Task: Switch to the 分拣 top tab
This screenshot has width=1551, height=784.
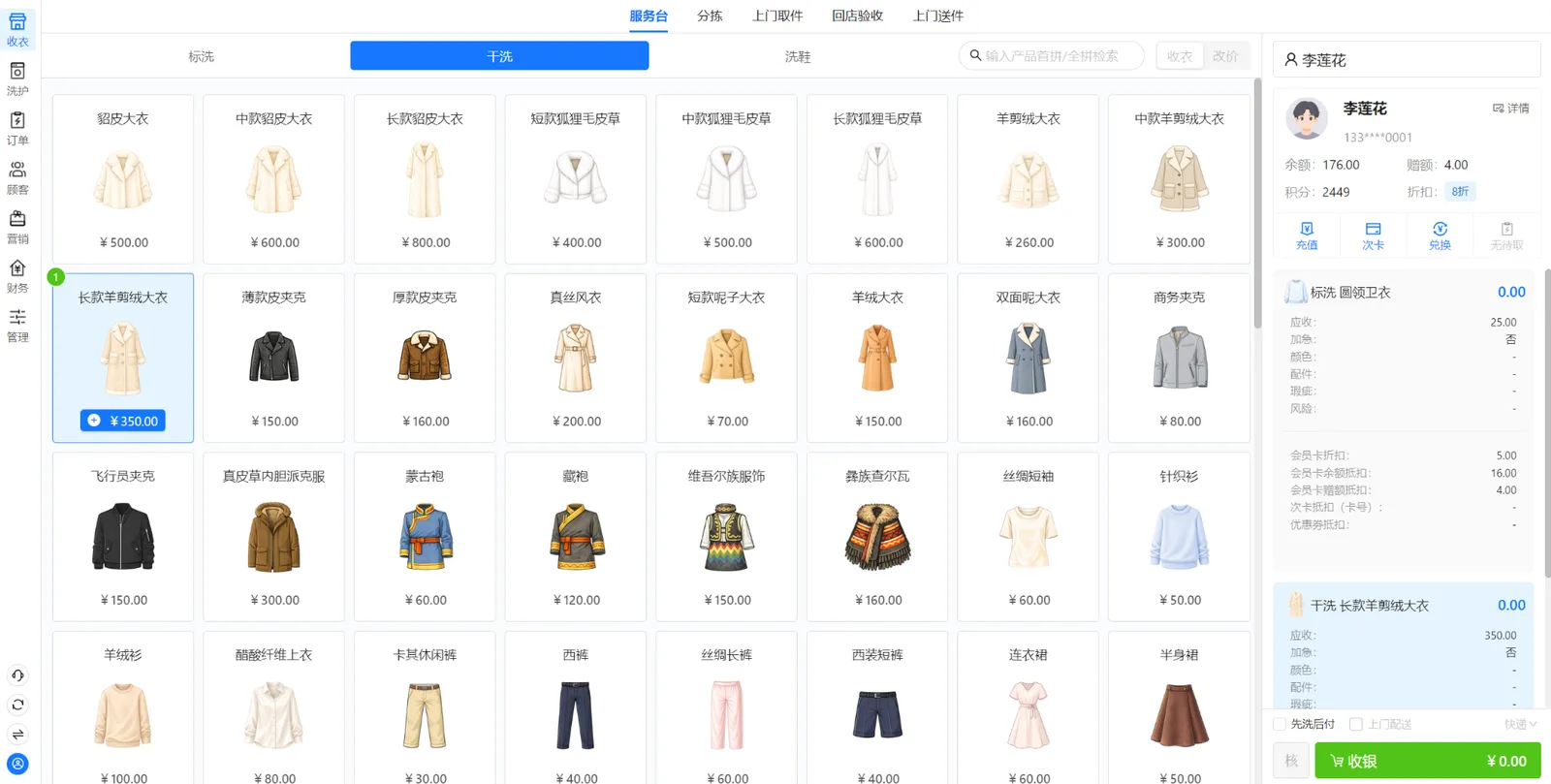Action: pos(710,16)
